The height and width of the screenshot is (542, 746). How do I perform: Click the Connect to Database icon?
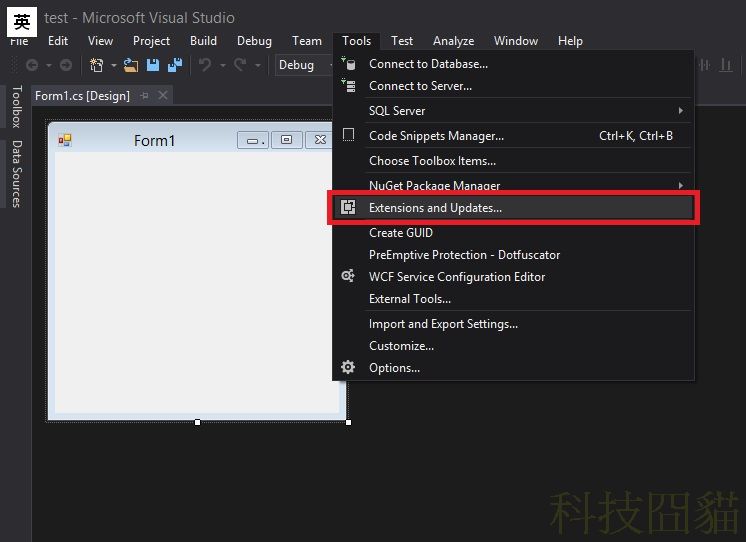pyautogui.click(x=348, y=63)
